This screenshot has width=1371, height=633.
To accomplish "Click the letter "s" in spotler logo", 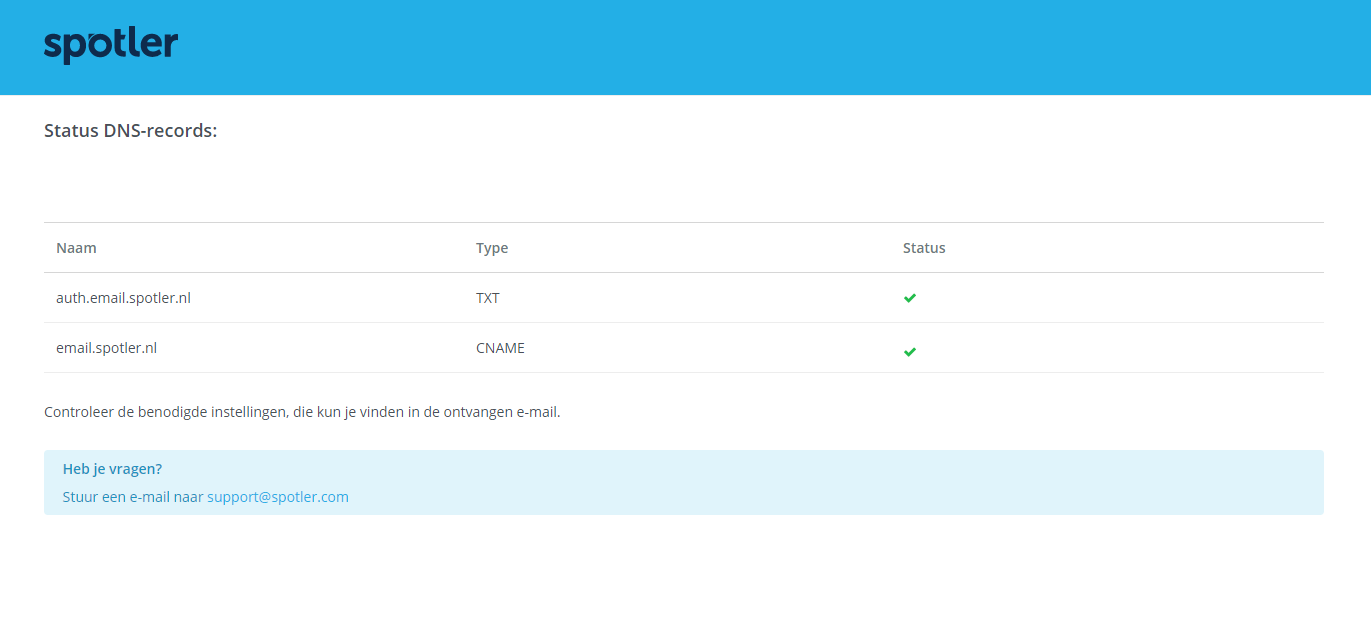I will coord(52,47).
